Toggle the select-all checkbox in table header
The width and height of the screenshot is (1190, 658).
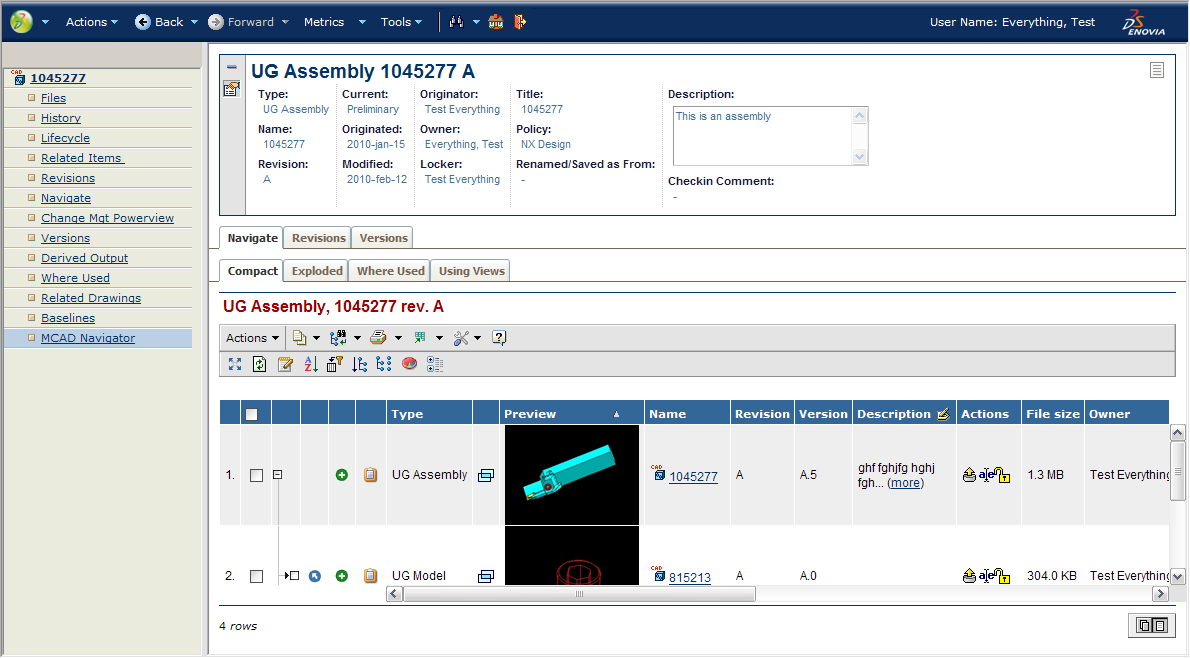tap(252, 414)
